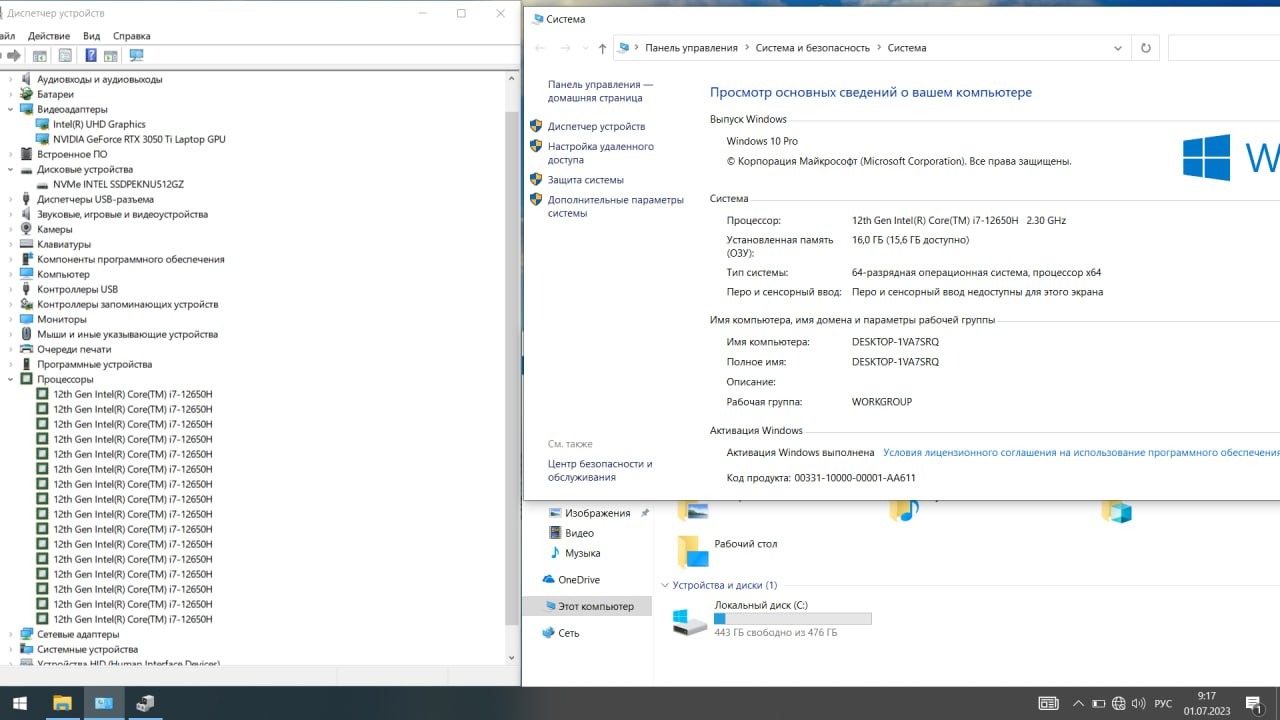Open the Диспетчер устройств link
The width and height of the screenshot is (1280, 720).
point(596,126)
